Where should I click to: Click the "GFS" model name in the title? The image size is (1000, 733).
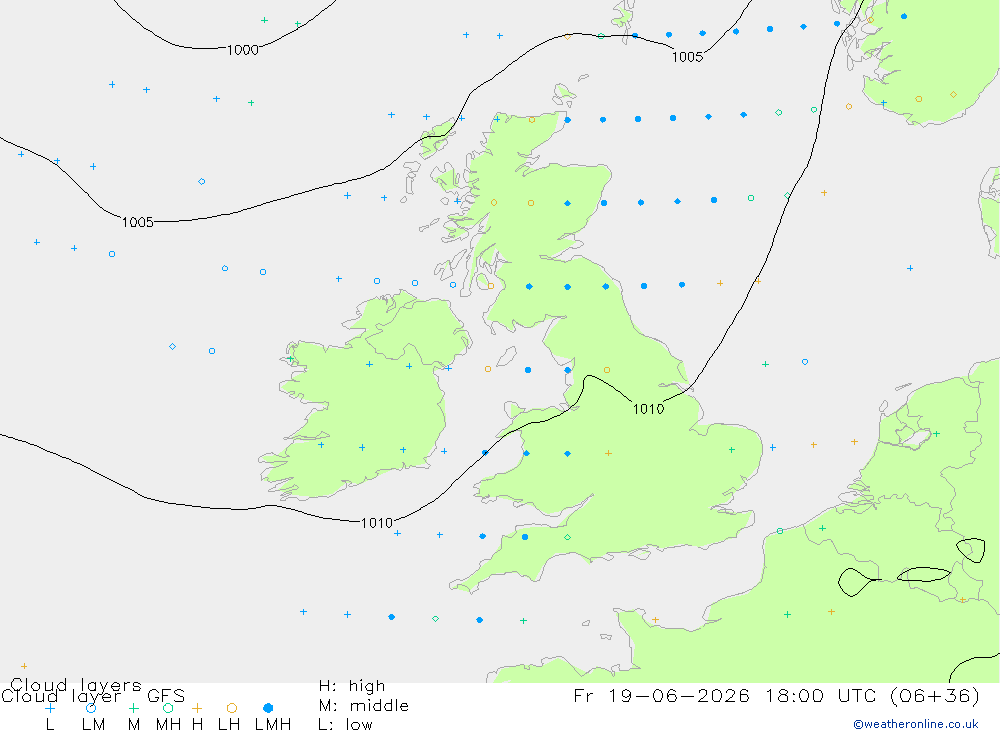[166, 696]
